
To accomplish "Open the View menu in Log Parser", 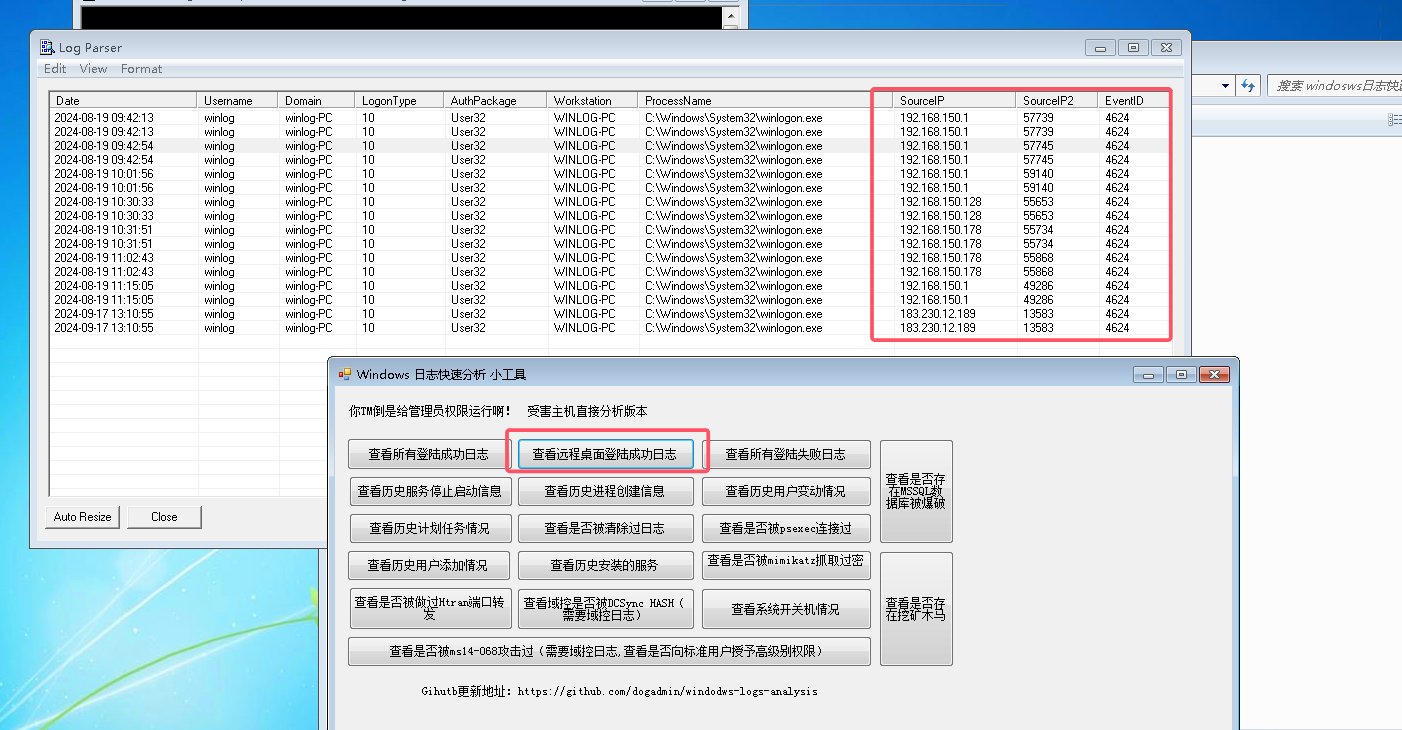I will coord(93,69).
